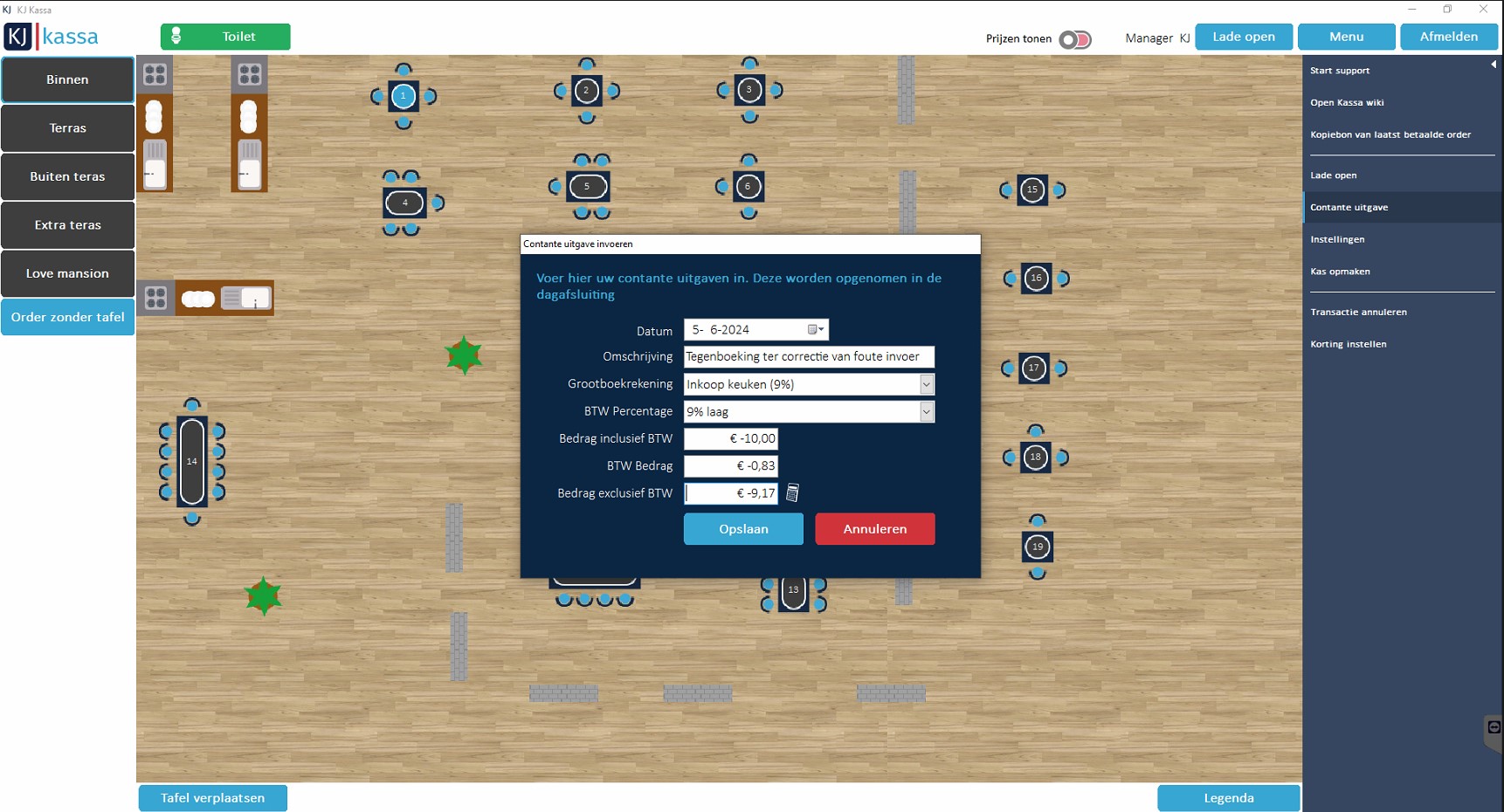Viewport: 1504px width, 812px height.
Task: Switch to the Terras floor area
Action: (x=67, y=128)
